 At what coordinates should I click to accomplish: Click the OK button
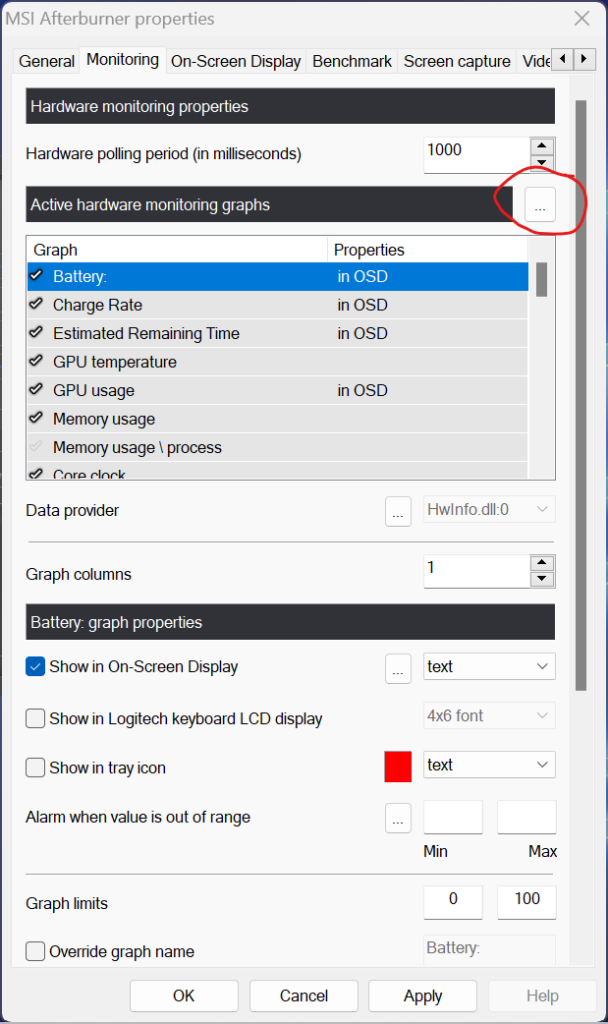click(x=184, y=996)
